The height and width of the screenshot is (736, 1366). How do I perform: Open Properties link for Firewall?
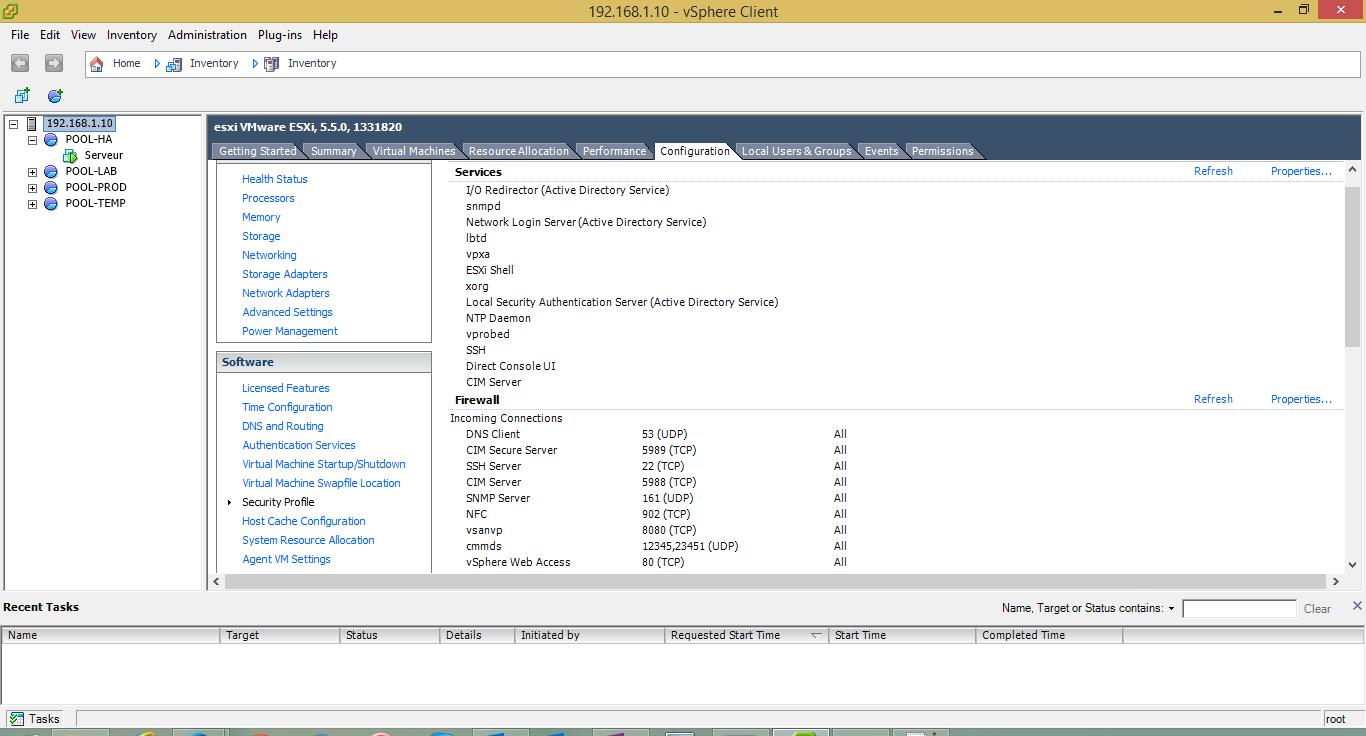1301,399
